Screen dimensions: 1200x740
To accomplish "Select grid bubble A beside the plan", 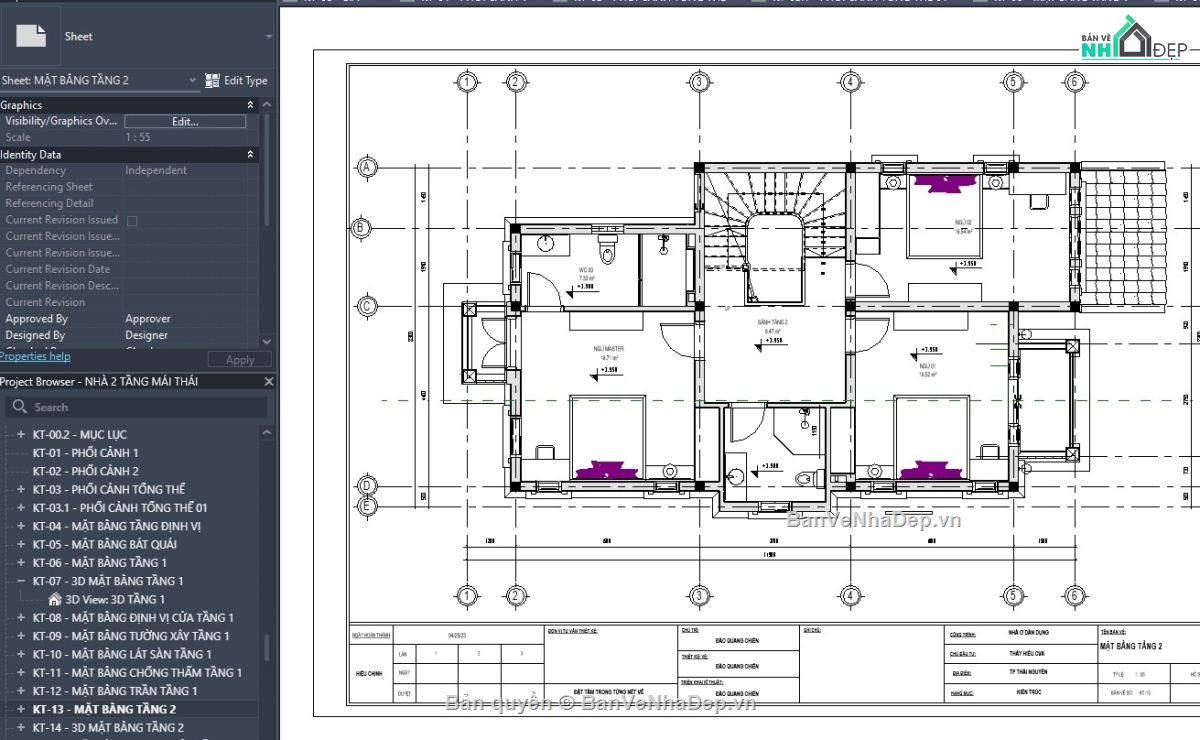I will point(367,167).
